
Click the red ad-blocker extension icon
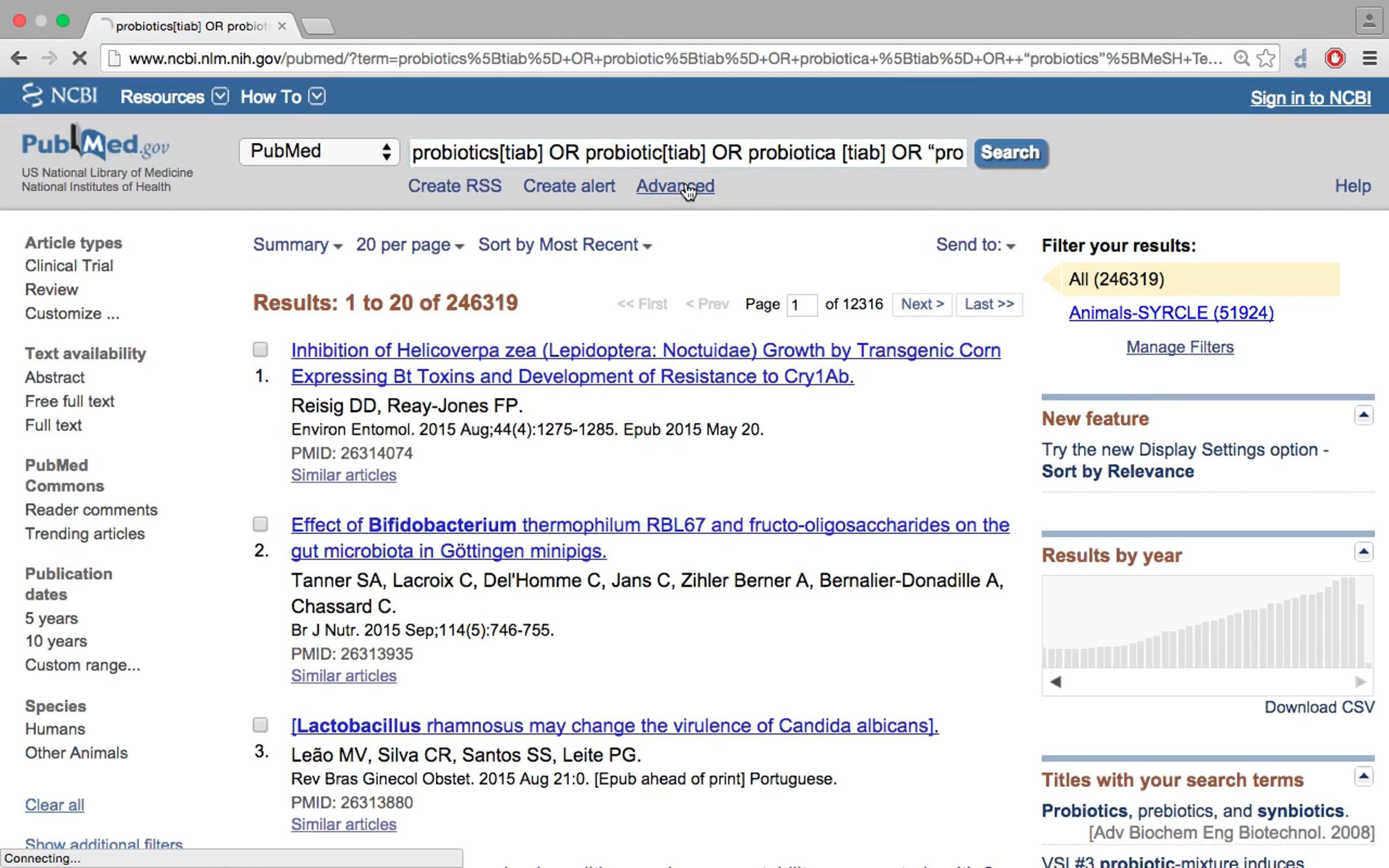[1335, 58]
